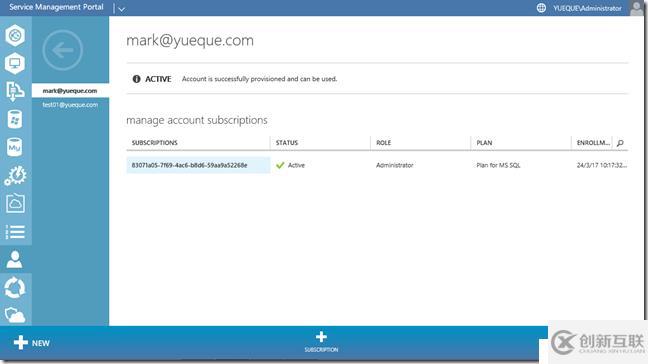This screenshot has width=648, height=364.
Task: Go back using the circular arrow button
Action: pyautogui.click(x=62, y=50)
